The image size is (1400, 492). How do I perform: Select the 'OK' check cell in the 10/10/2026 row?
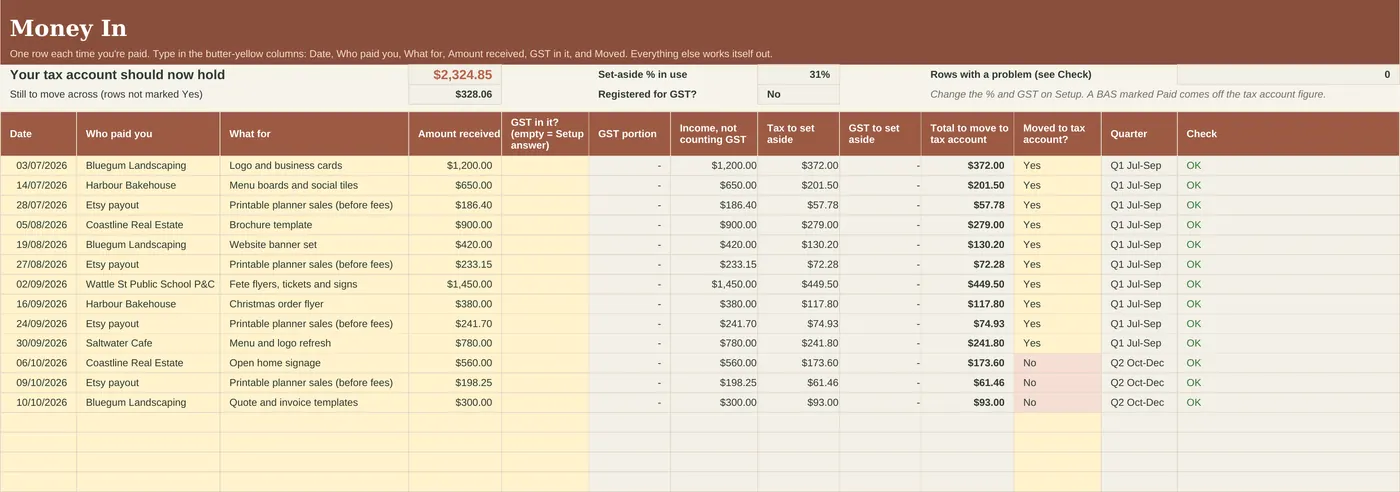(x=1288, y=403)
